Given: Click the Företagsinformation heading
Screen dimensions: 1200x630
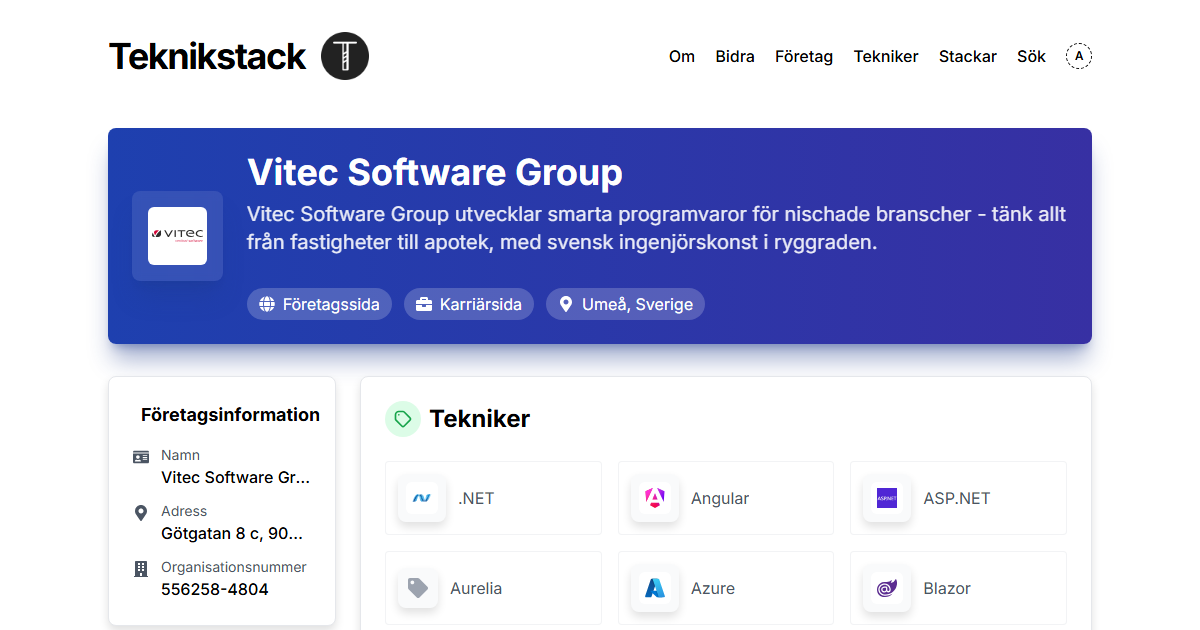Looking at the screenshot, I should [230, 415].
